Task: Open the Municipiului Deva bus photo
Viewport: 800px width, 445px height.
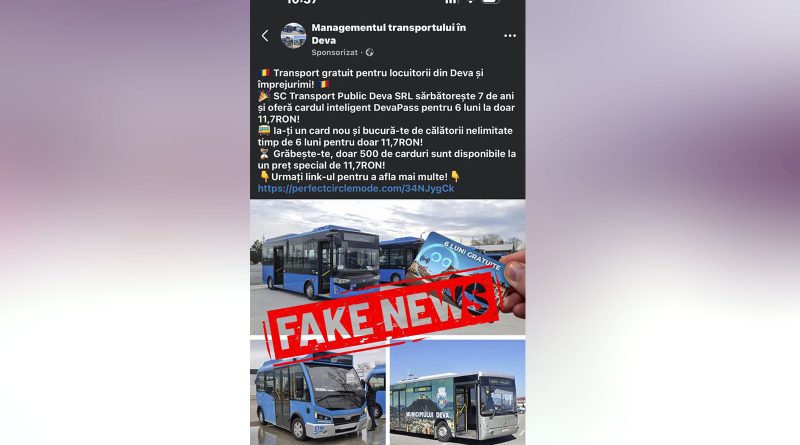Action: point(458,392)
